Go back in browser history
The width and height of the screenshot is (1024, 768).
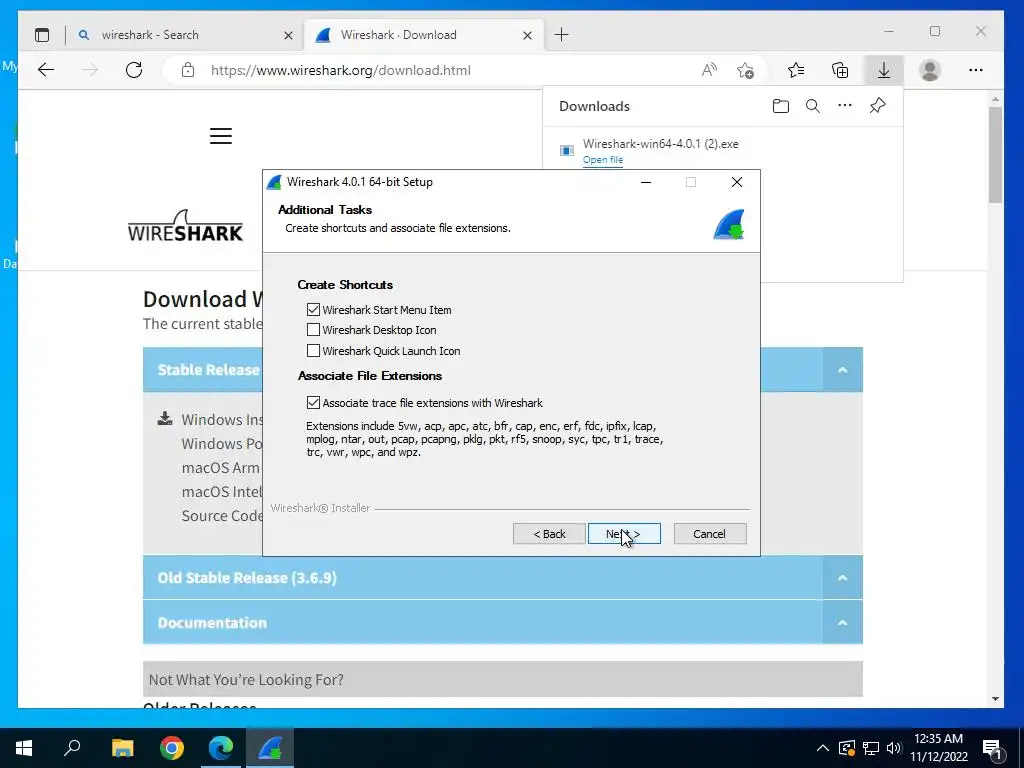[46, 70]
